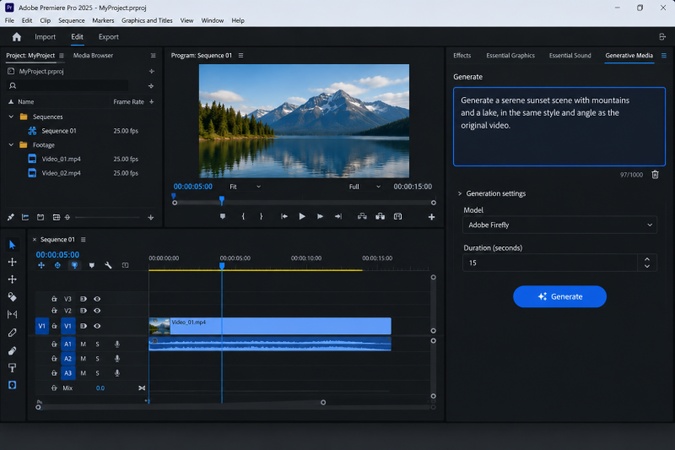This screenshot has height=450, width=675.
Task: Open the File menu
Action: 9,20
